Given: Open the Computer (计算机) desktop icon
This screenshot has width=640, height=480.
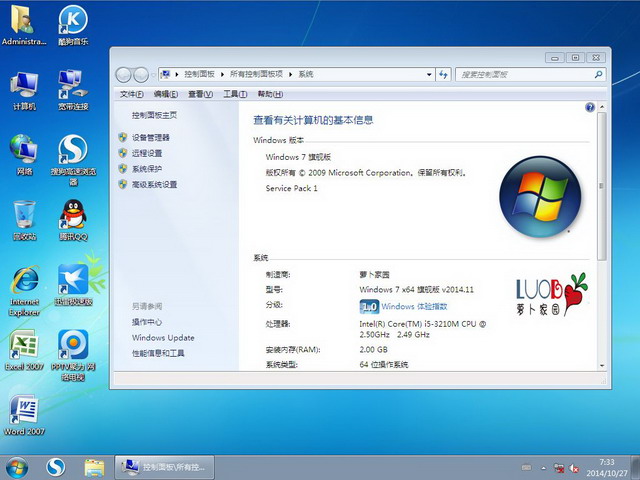Looking at the screenshot, I should tap(24, 90).
